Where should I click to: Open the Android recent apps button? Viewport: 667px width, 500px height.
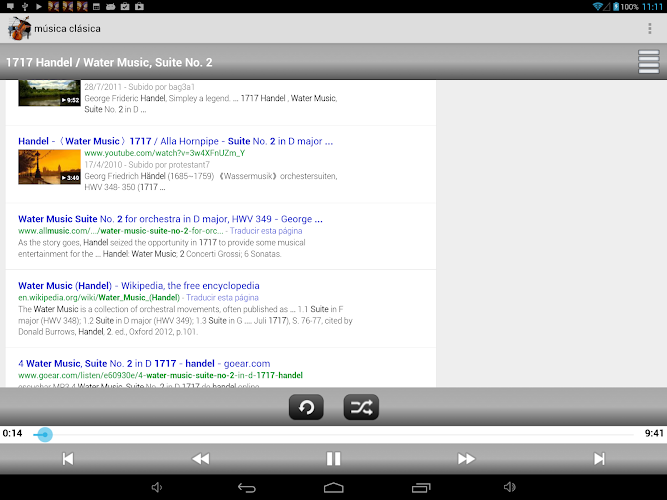pos(421,488)
